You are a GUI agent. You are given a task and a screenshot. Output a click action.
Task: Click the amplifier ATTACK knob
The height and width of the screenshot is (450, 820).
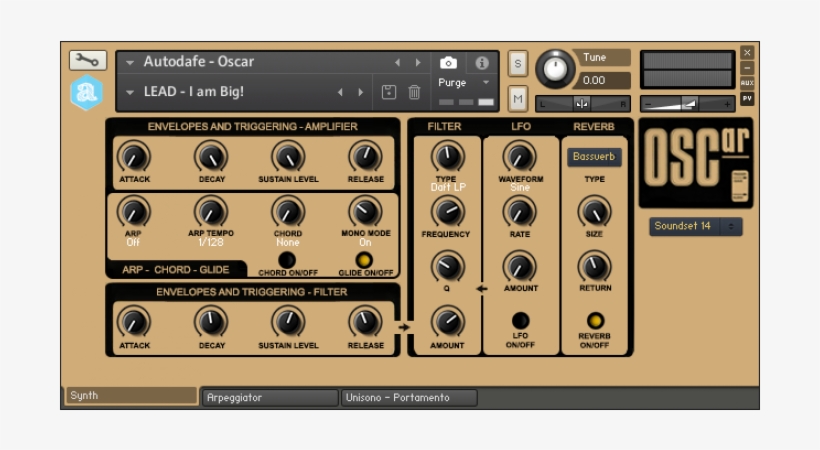pyautogui.click(x=134, y=157)
